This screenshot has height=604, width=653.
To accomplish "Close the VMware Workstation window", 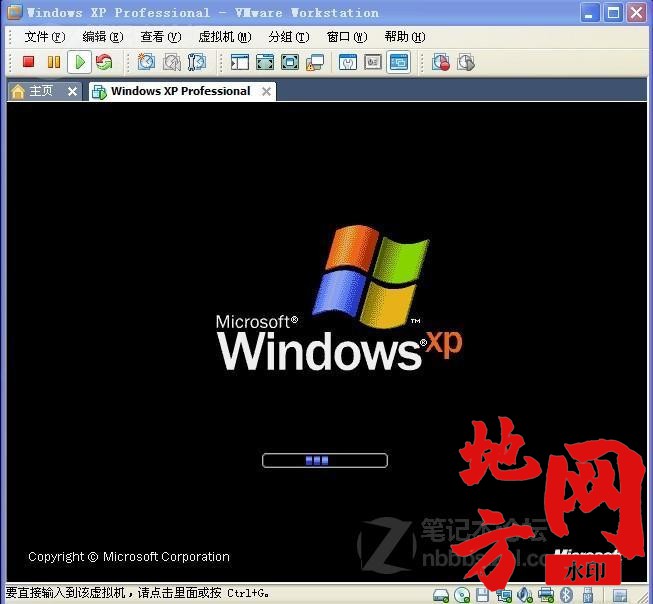I will point(637,12).
